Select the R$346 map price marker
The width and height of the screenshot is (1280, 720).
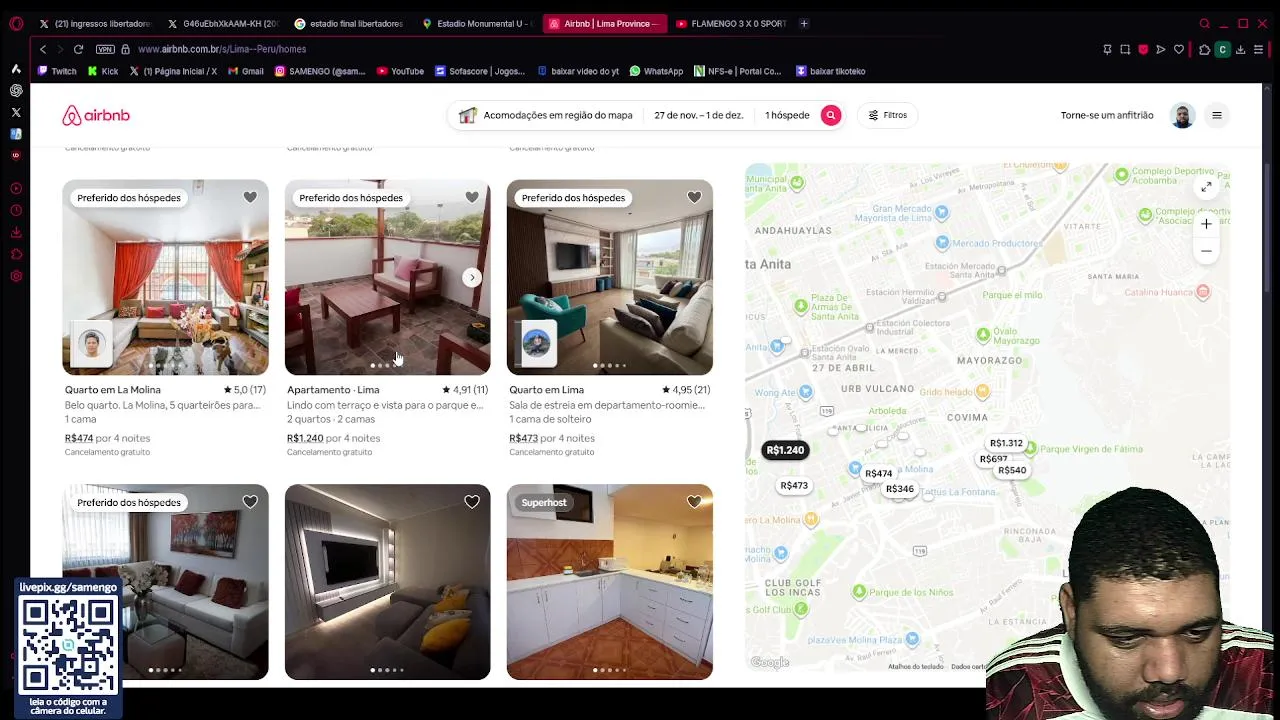point(900,489)
